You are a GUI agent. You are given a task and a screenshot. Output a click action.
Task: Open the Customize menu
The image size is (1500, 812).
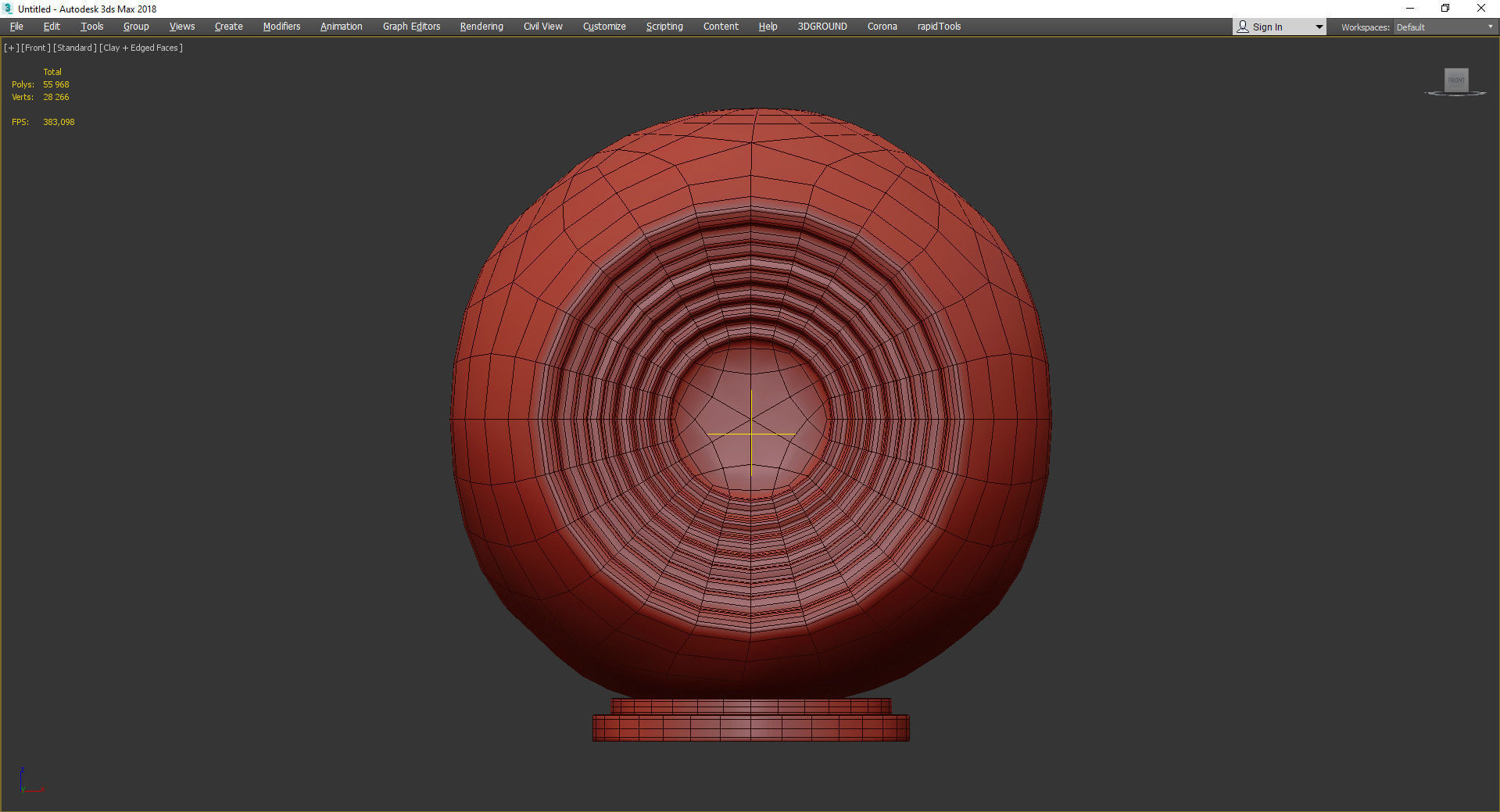pyautogui.click(x=604, y=27)
